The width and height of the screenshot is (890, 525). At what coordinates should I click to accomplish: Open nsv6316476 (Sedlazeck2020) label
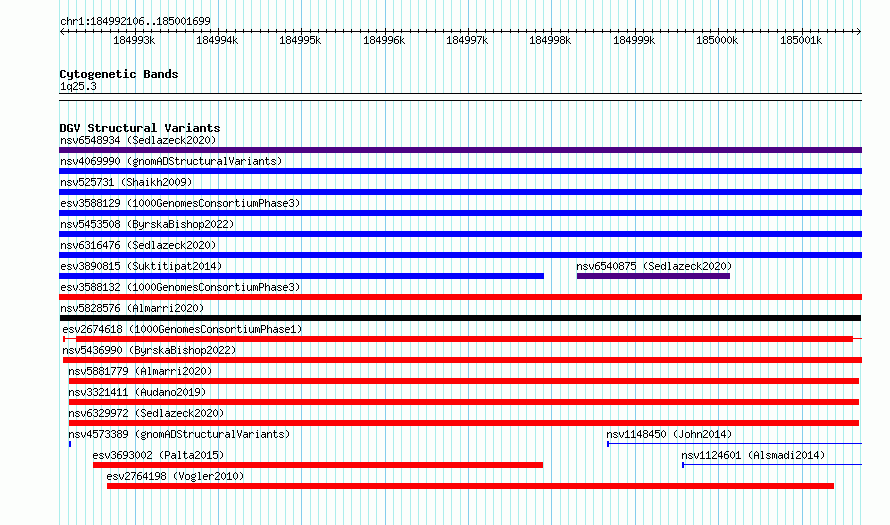click(x=138, y=245)
